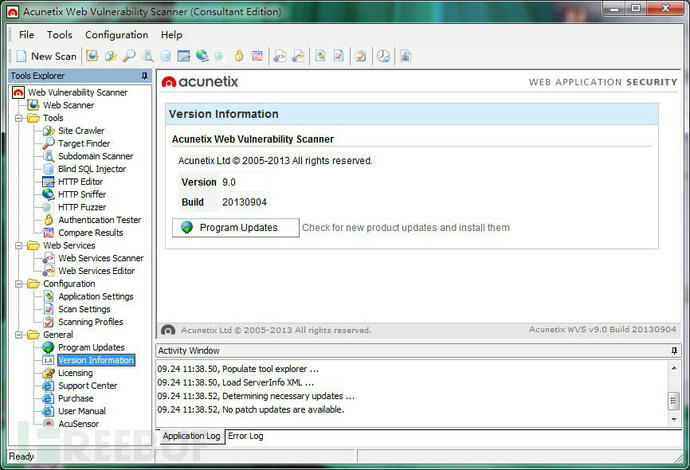690x470 pixels.
Task: Open Blind SQL Injector toolbar icon
Action: coord(166,56)
